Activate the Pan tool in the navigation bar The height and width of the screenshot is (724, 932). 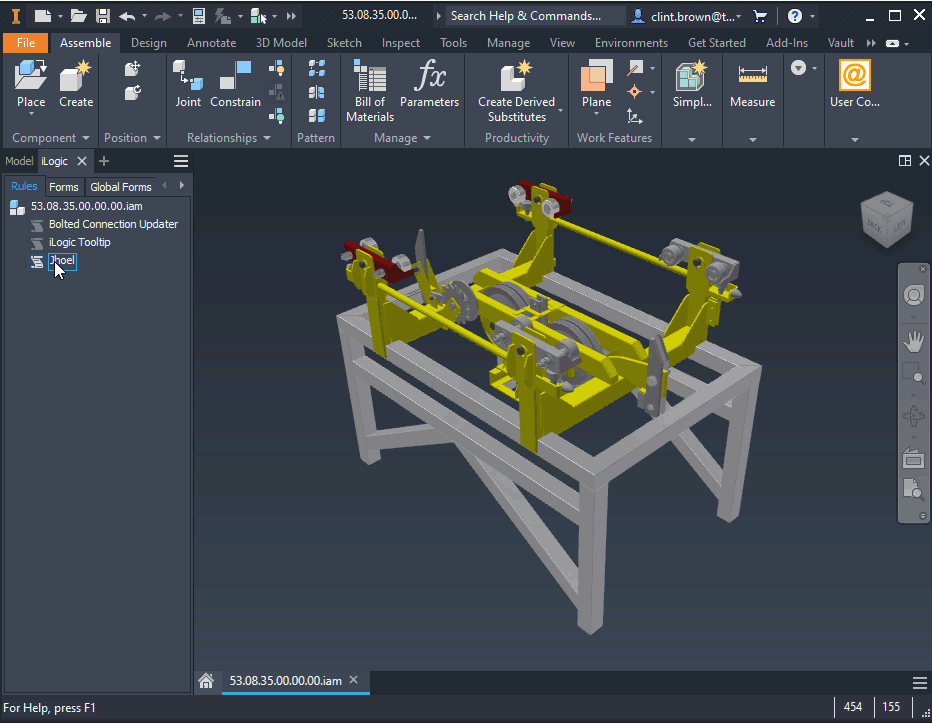913,341
